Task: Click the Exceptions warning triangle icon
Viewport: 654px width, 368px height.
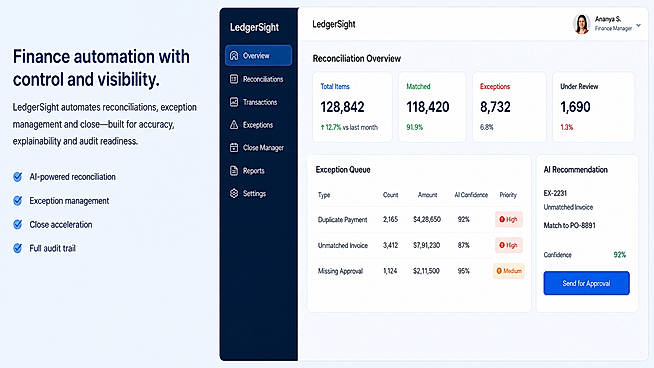Action: [x=234, y=124]
